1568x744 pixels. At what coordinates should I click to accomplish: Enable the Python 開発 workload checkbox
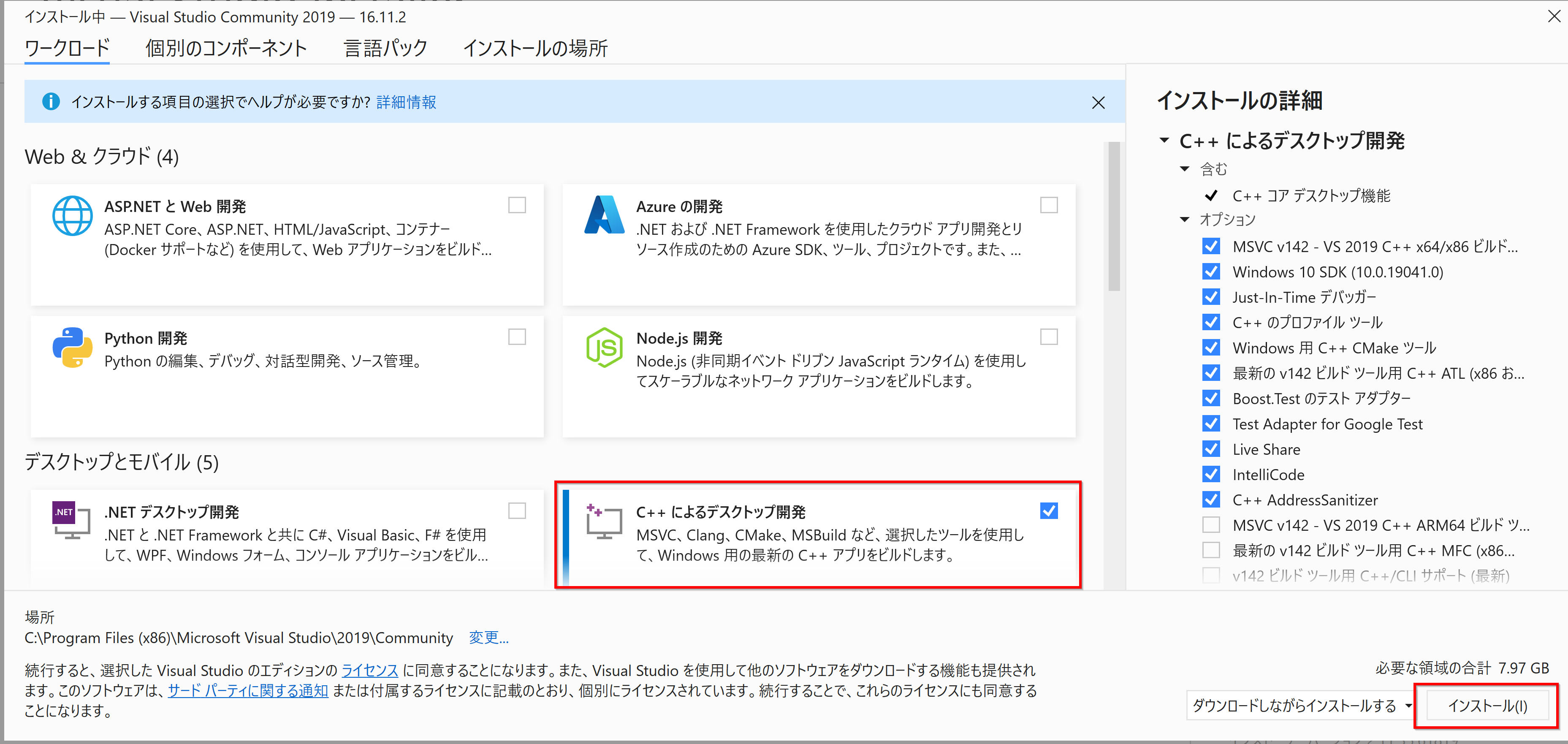517,337
